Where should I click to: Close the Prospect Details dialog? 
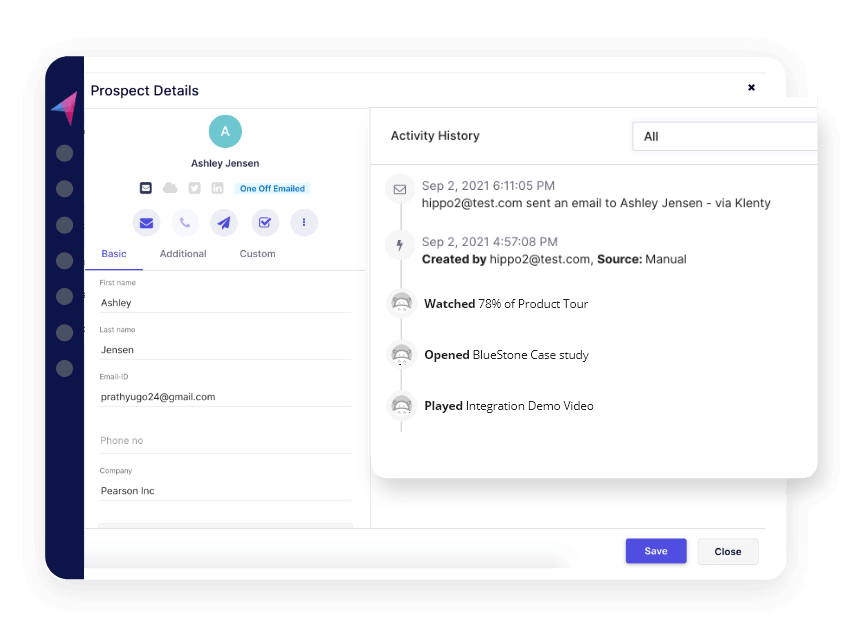tap(751, 87)
